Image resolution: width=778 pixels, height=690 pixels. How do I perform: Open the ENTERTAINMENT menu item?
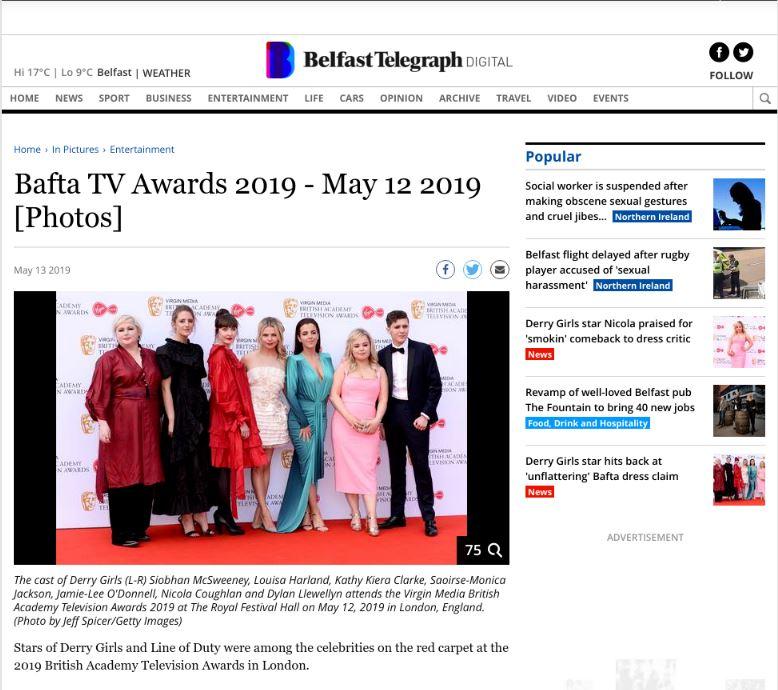tap(247, 98)
